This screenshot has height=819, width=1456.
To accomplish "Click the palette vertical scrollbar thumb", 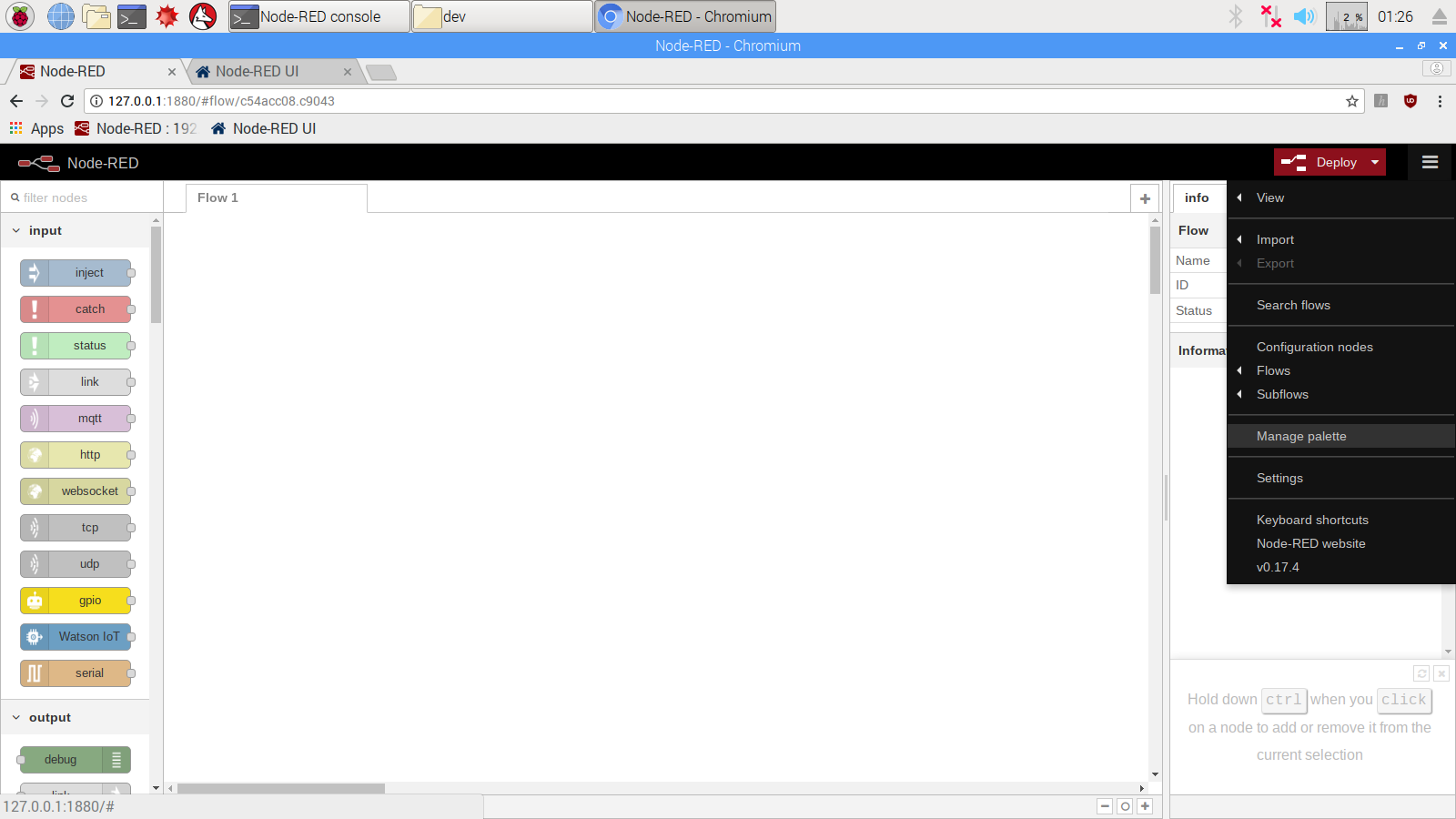I will pos(156,274).
